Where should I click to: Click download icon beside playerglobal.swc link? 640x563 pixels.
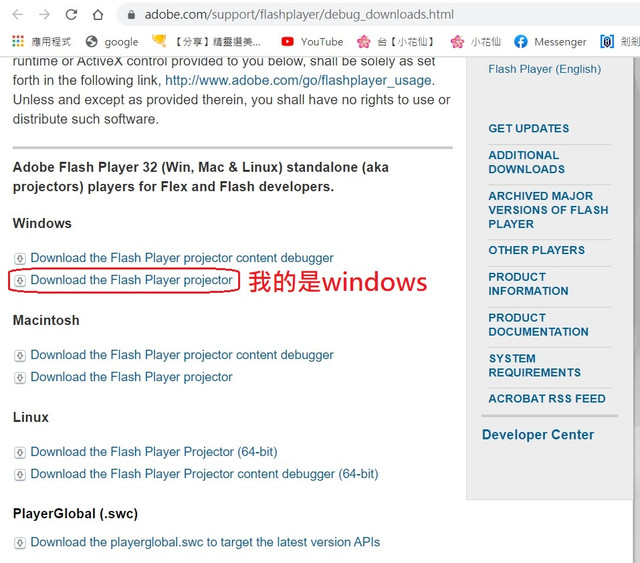coord(20,543)
